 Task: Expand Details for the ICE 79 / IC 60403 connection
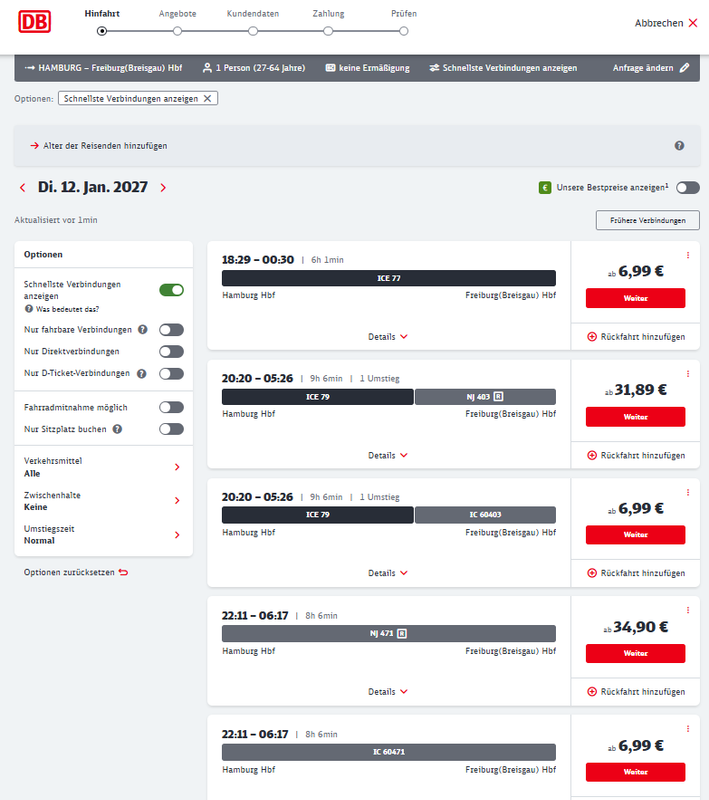[x=388, y=573]
